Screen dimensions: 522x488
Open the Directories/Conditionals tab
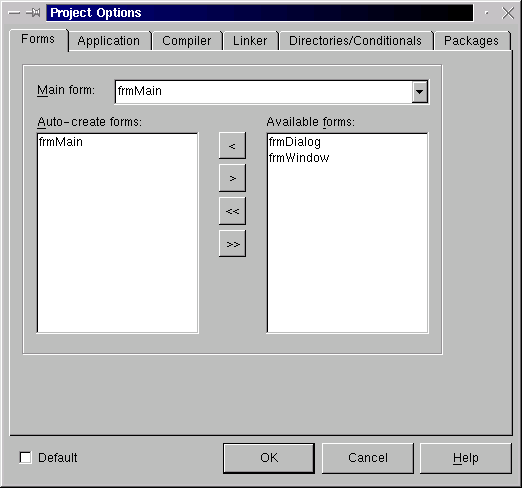(x=355, y=41)
